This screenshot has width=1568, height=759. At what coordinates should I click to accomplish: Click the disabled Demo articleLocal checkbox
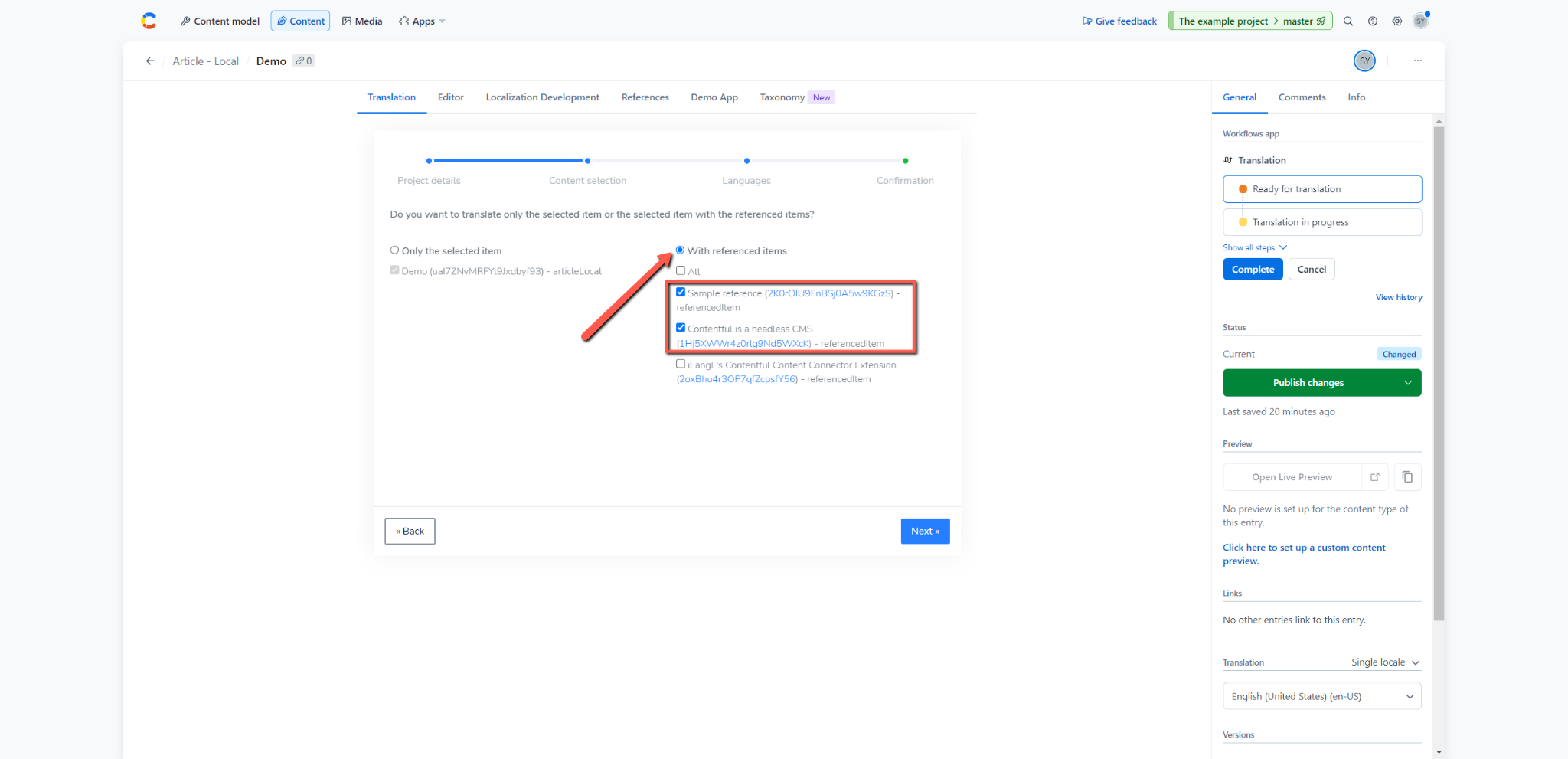(394, 270)
